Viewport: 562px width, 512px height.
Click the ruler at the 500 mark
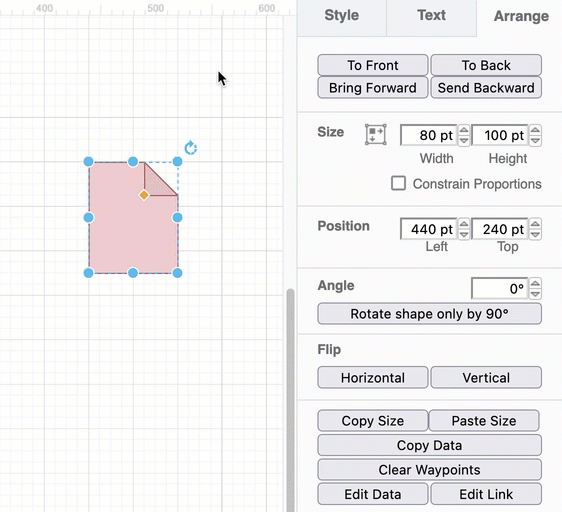pos(155,8)
